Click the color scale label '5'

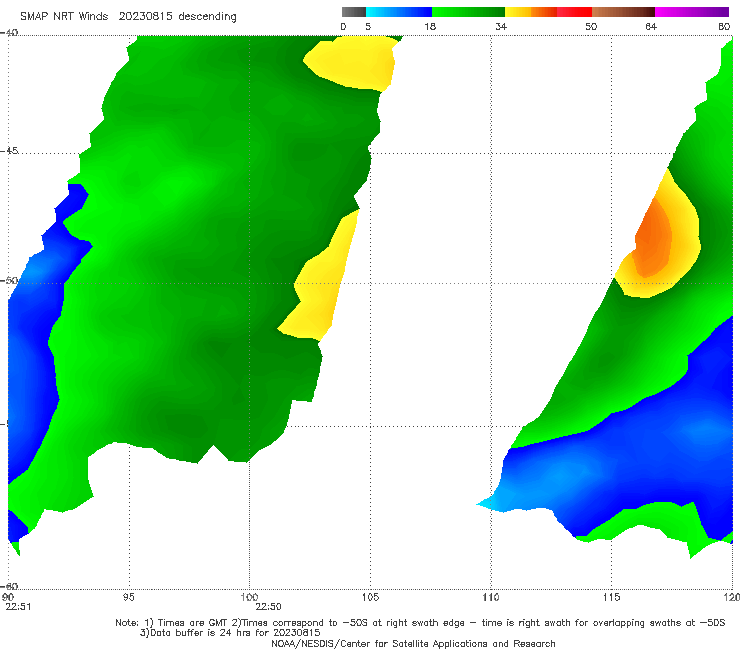click(x=368, y=26)
